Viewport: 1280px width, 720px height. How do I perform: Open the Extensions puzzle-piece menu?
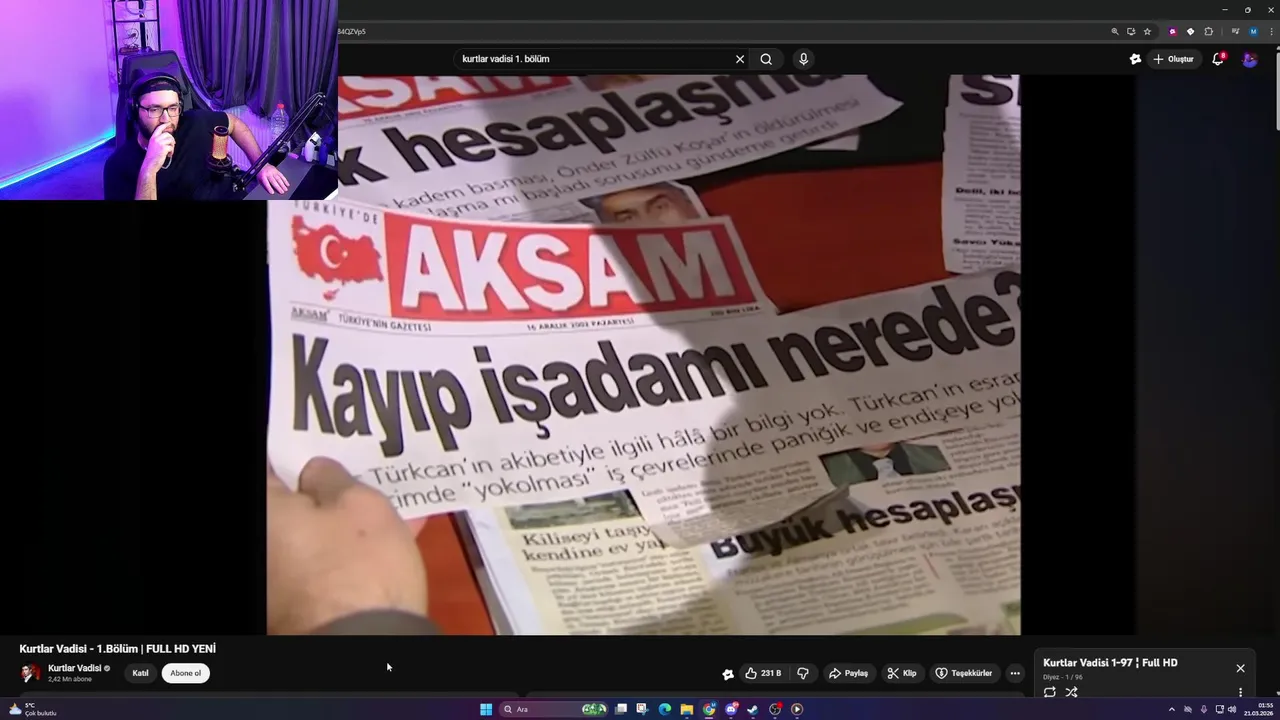1208,31
